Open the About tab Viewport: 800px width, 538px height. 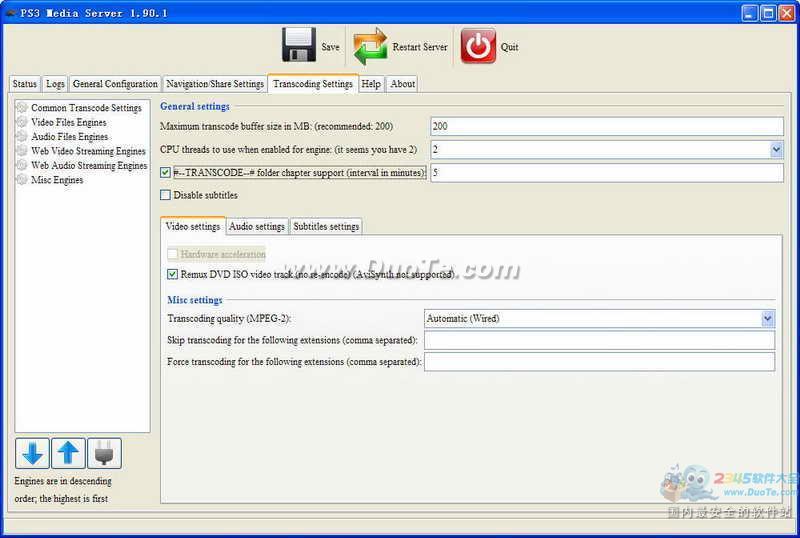click(x=403, y=84)
